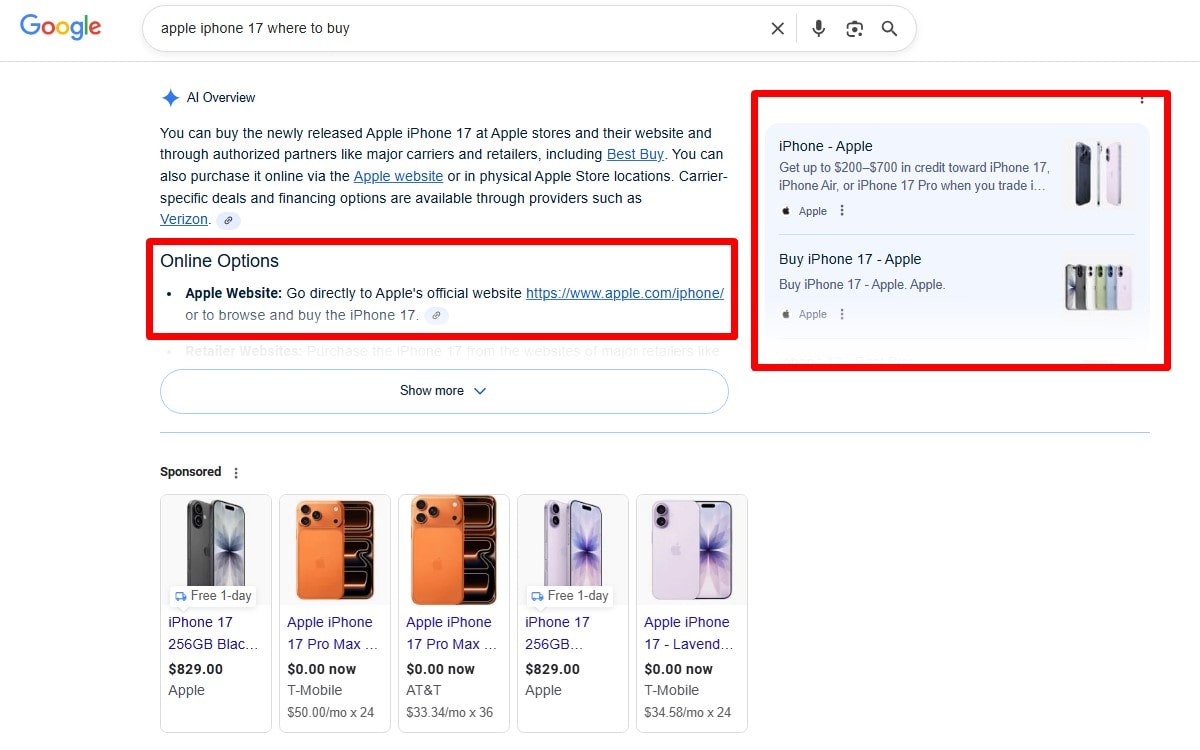This screenshot has width=1200, height=750.
Task: Click the Google logo
Action: click(x=61, y=28)
